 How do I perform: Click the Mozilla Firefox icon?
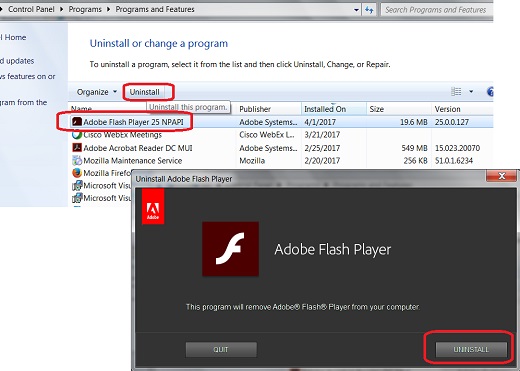click(x=77, y=173)
